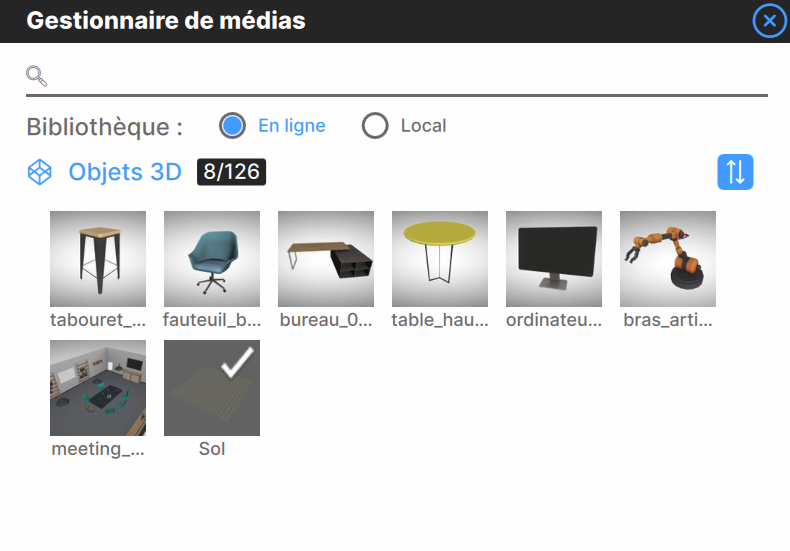
Task: Select the yellow table_hau thumbnail
Action: [440, 259]
